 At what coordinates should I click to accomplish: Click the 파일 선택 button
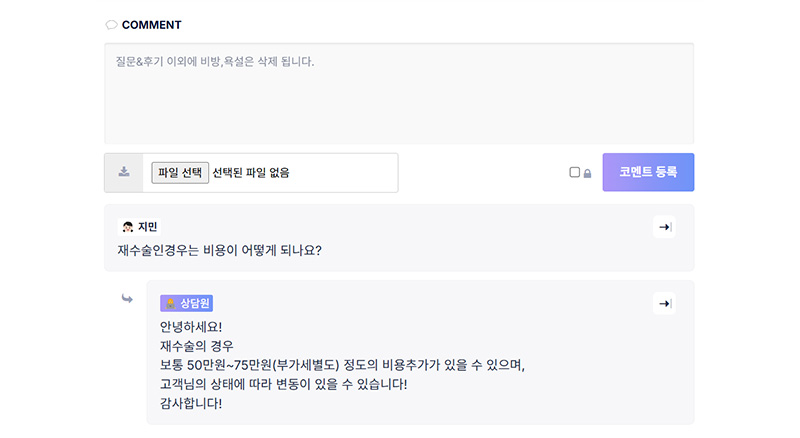(180, 173)
